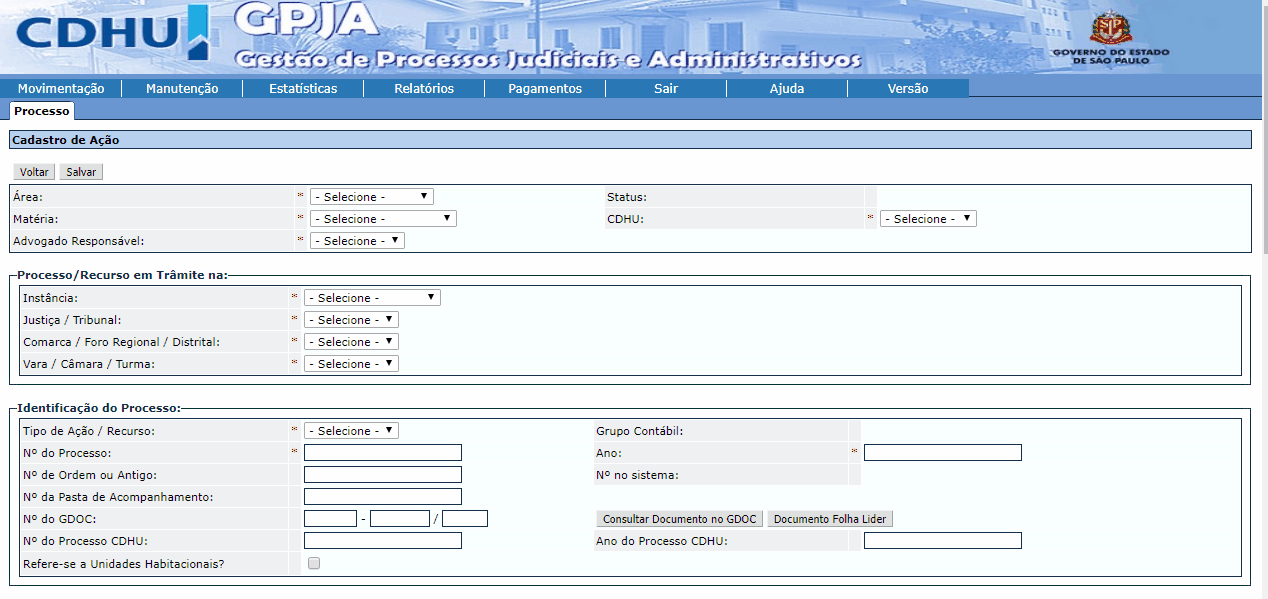The image size is (1268, 599).
Task: Click the Voltar button
Action: point(35,172)
